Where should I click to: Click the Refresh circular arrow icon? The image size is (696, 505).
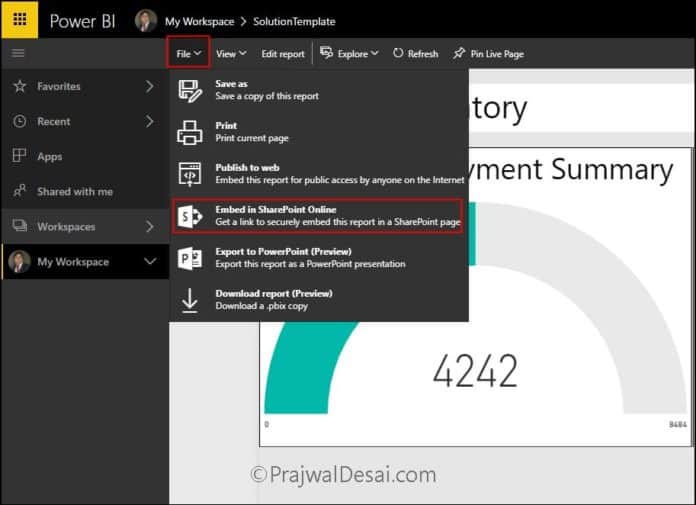[398, 53]
